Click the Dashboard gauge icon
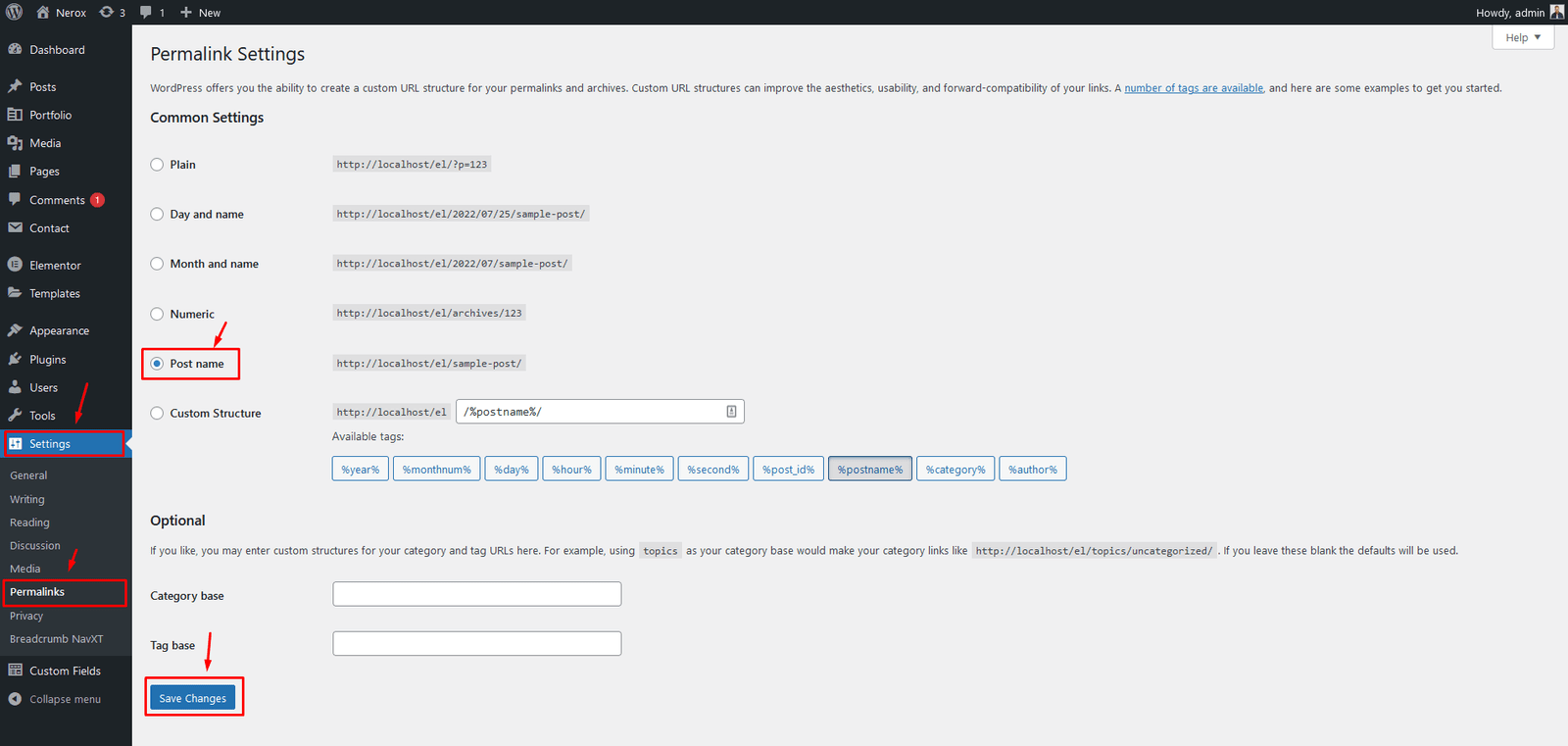Viewport: 1568px width, 746px height. coord(15,49)
